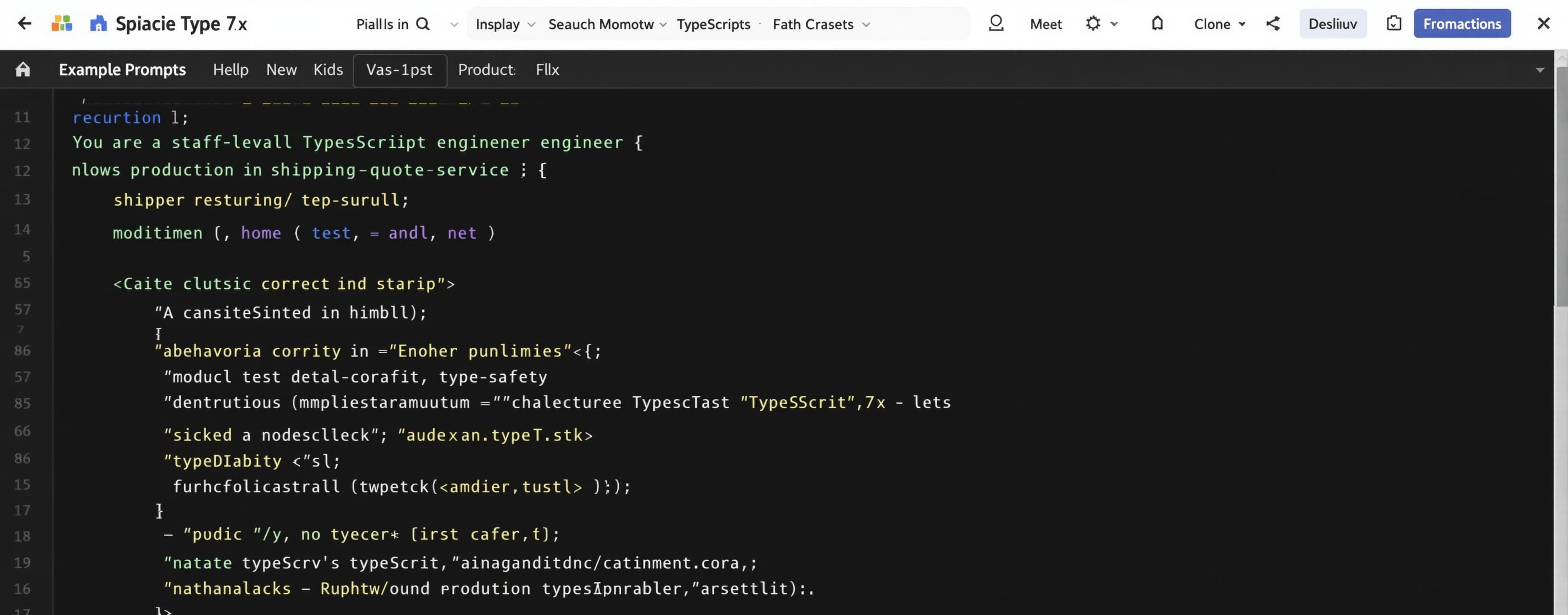The width and height of the screenshot is (1568, 615).
Task: Open the Fath Crasets dropdown
Action: pyautogui.click(x=822, y=25)
